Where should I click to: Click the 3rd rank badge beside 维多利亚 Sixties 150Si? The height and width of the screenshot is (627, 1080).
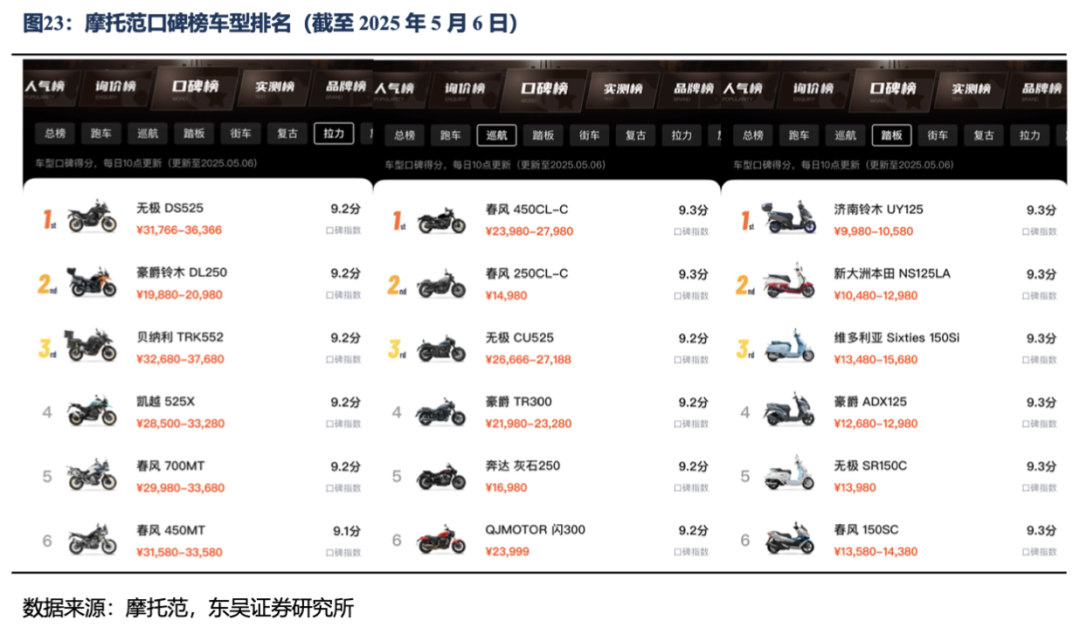[744, 349]
